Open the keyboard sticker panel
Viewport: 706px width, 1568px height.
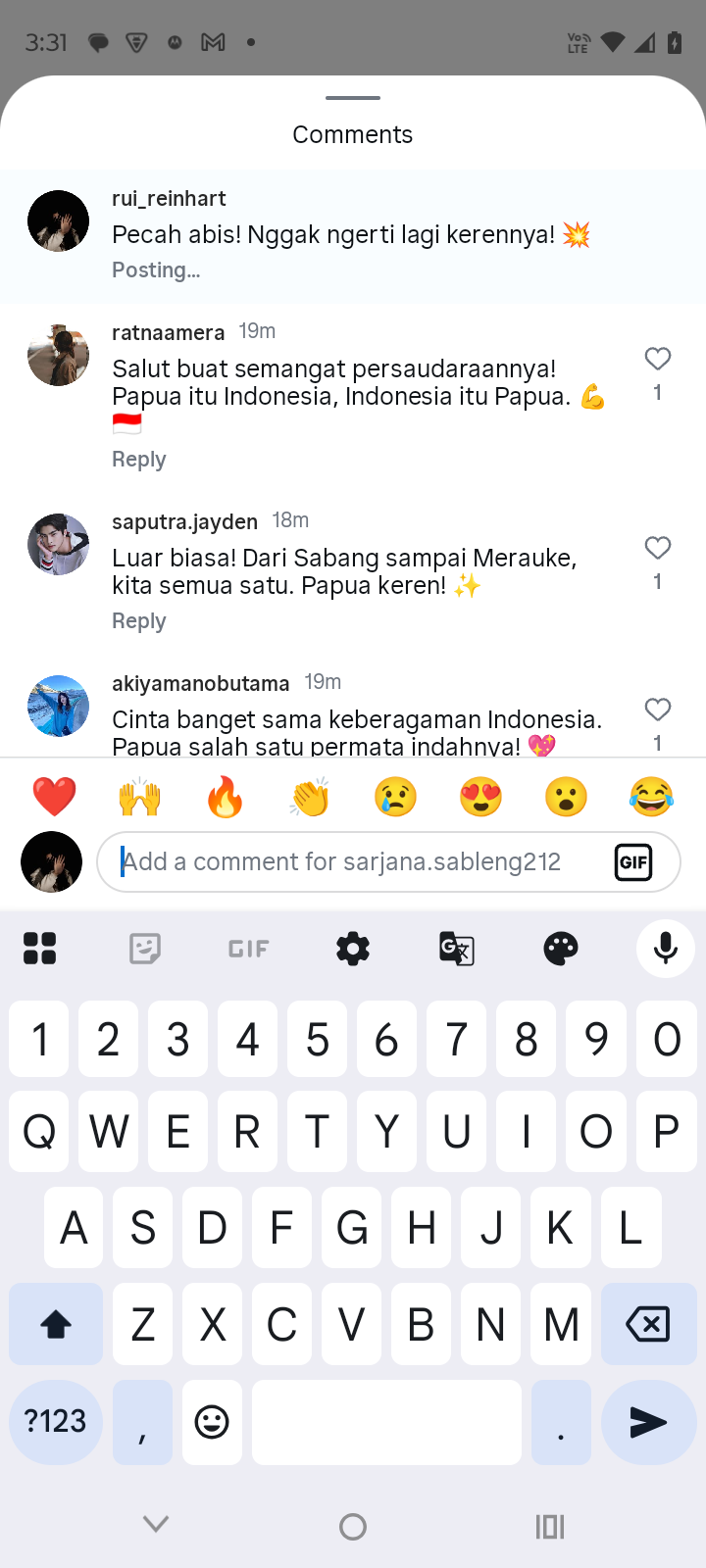pos(145,949)
